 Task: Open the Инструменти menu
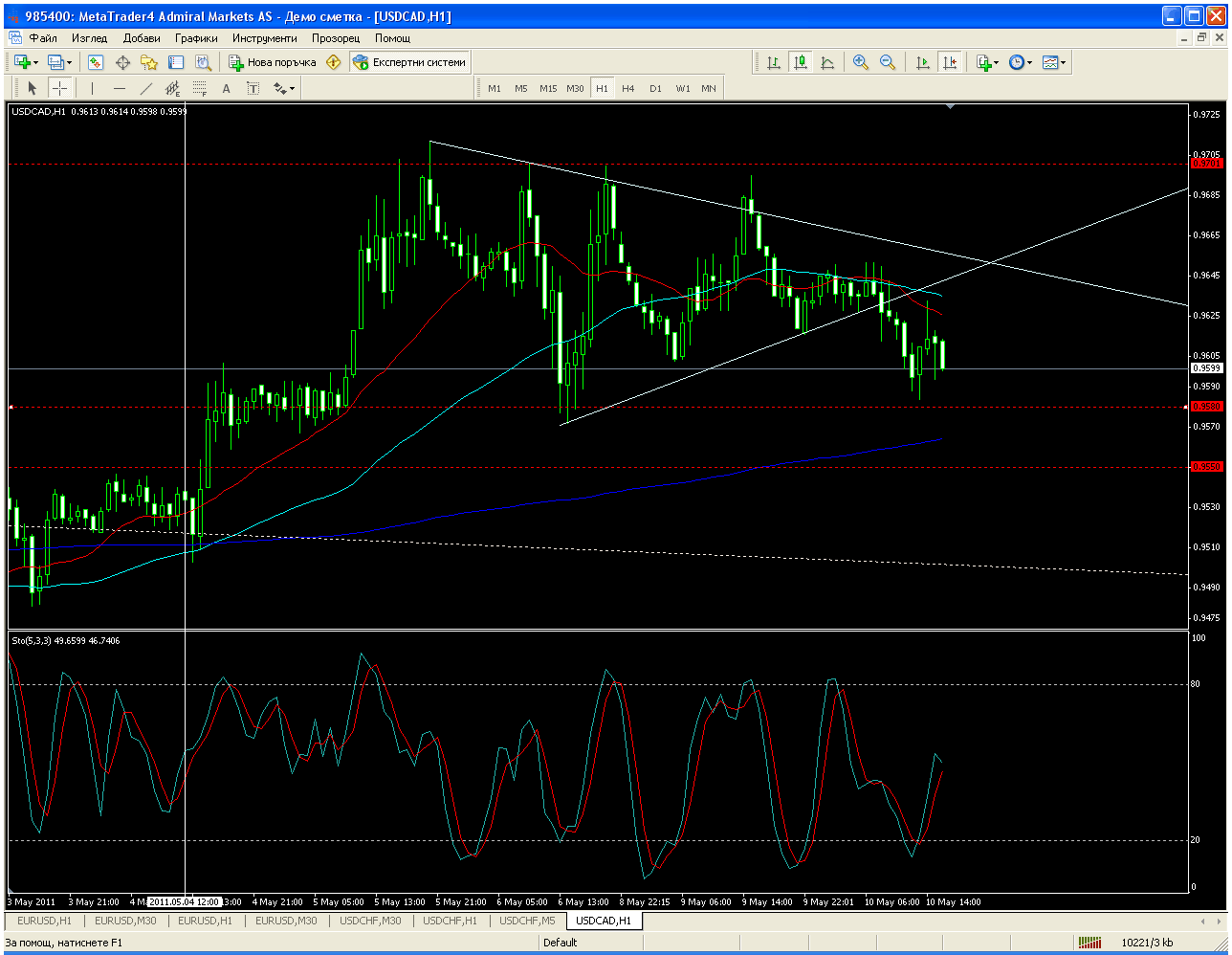(x=265, y=38)
